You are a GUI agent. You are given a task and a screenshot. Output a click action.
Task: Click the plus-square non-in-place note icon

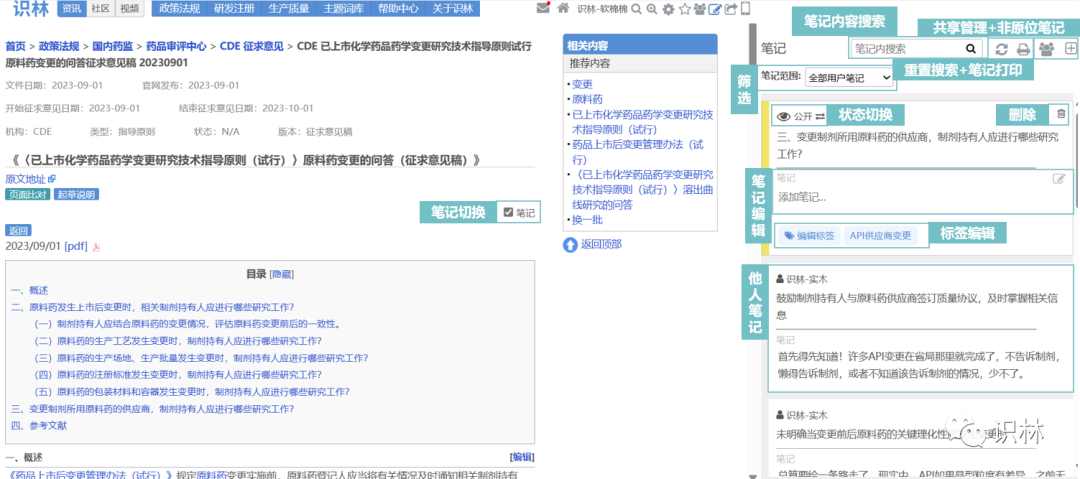1070,49
